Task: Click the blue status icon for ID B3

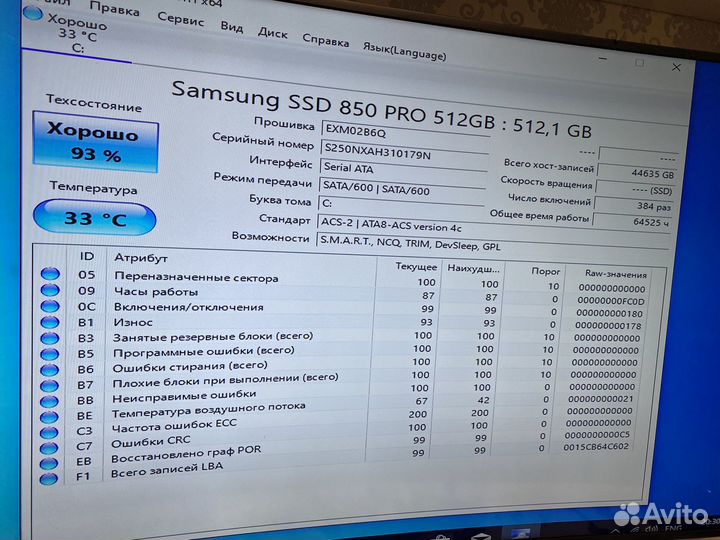Action: 50,338
